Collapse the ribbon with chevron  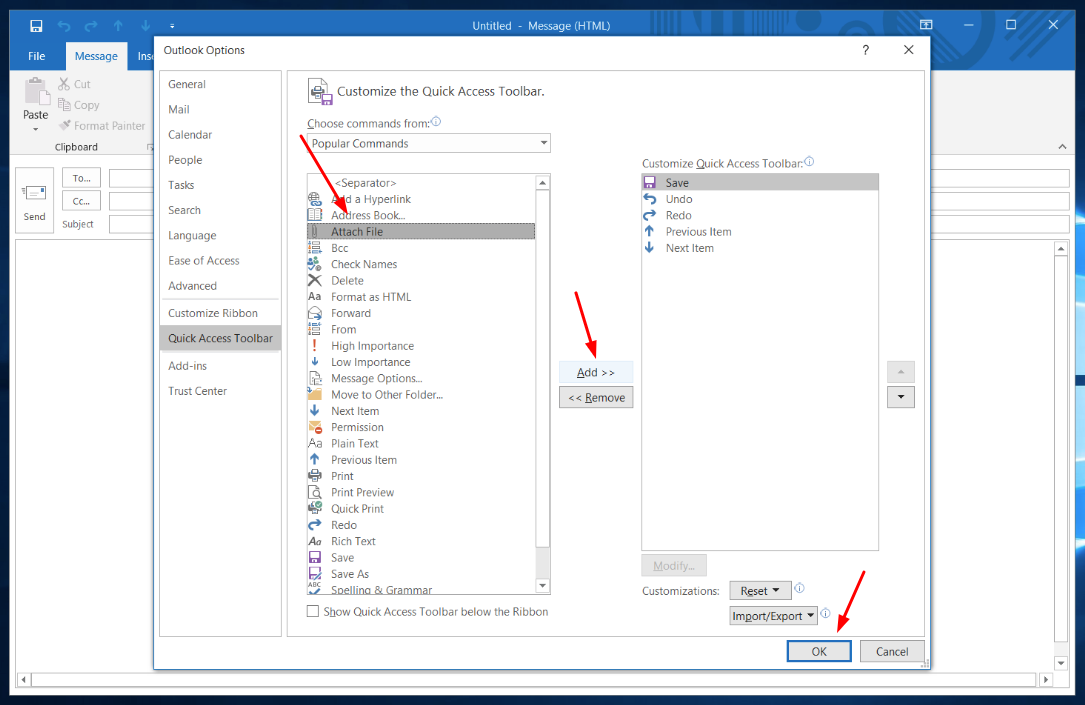tap(1062, 147)
